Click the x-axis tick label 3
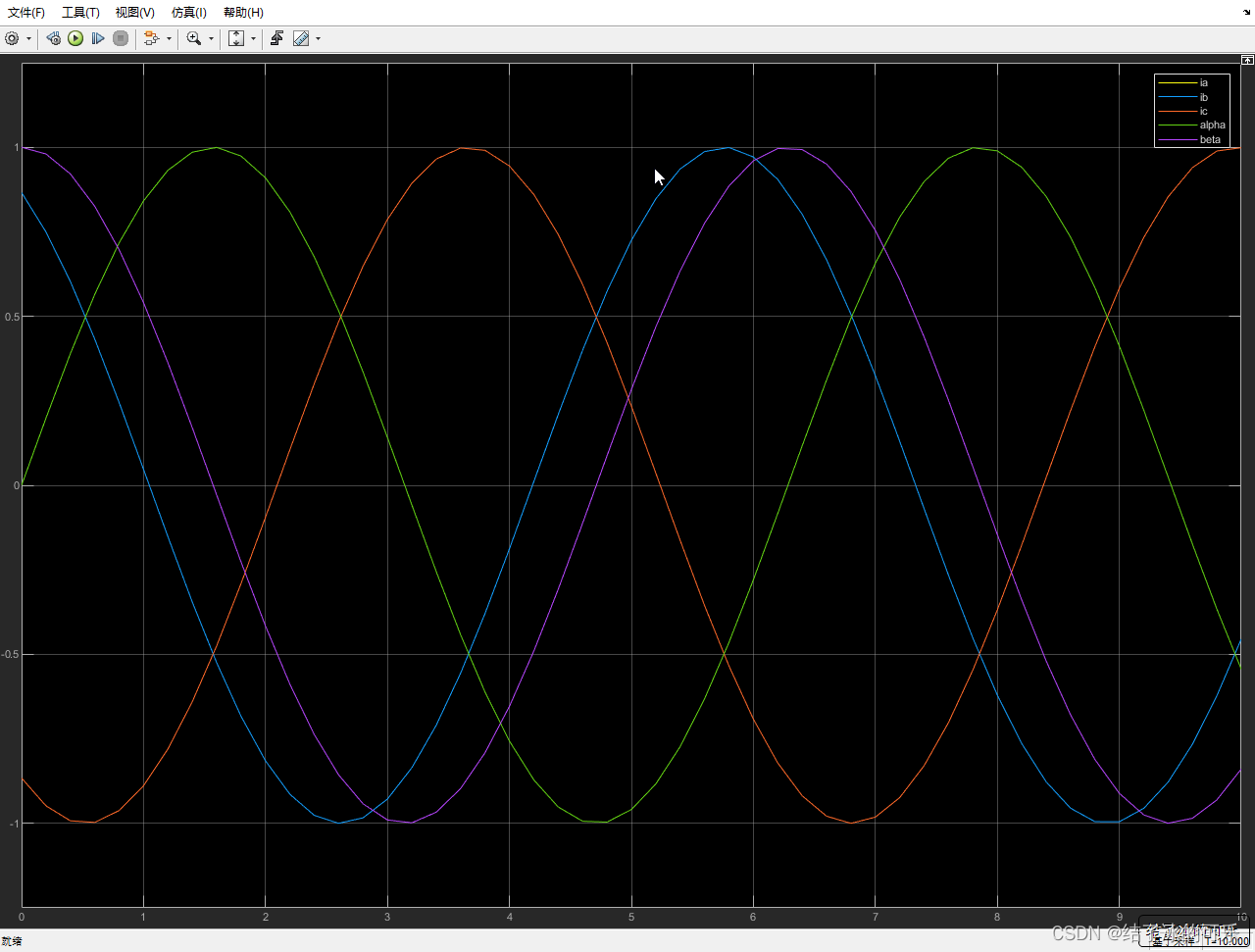The image size is (1255, 952). [x=387, y=917]
